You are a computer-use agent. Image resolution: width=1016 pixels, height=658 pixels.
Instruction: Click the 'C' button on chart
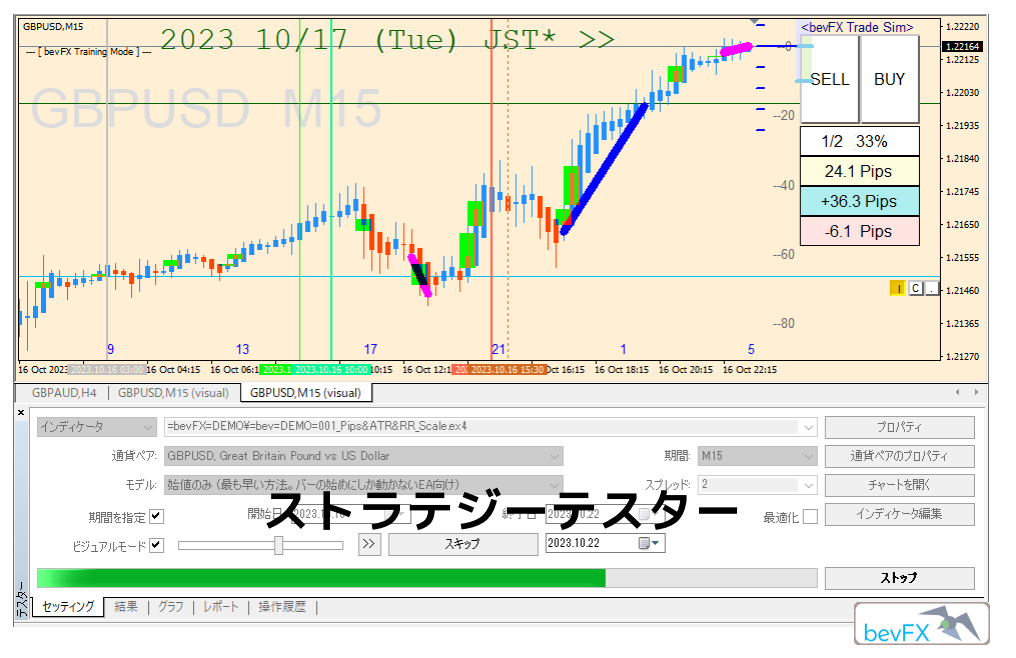click(x=916, y=288)
